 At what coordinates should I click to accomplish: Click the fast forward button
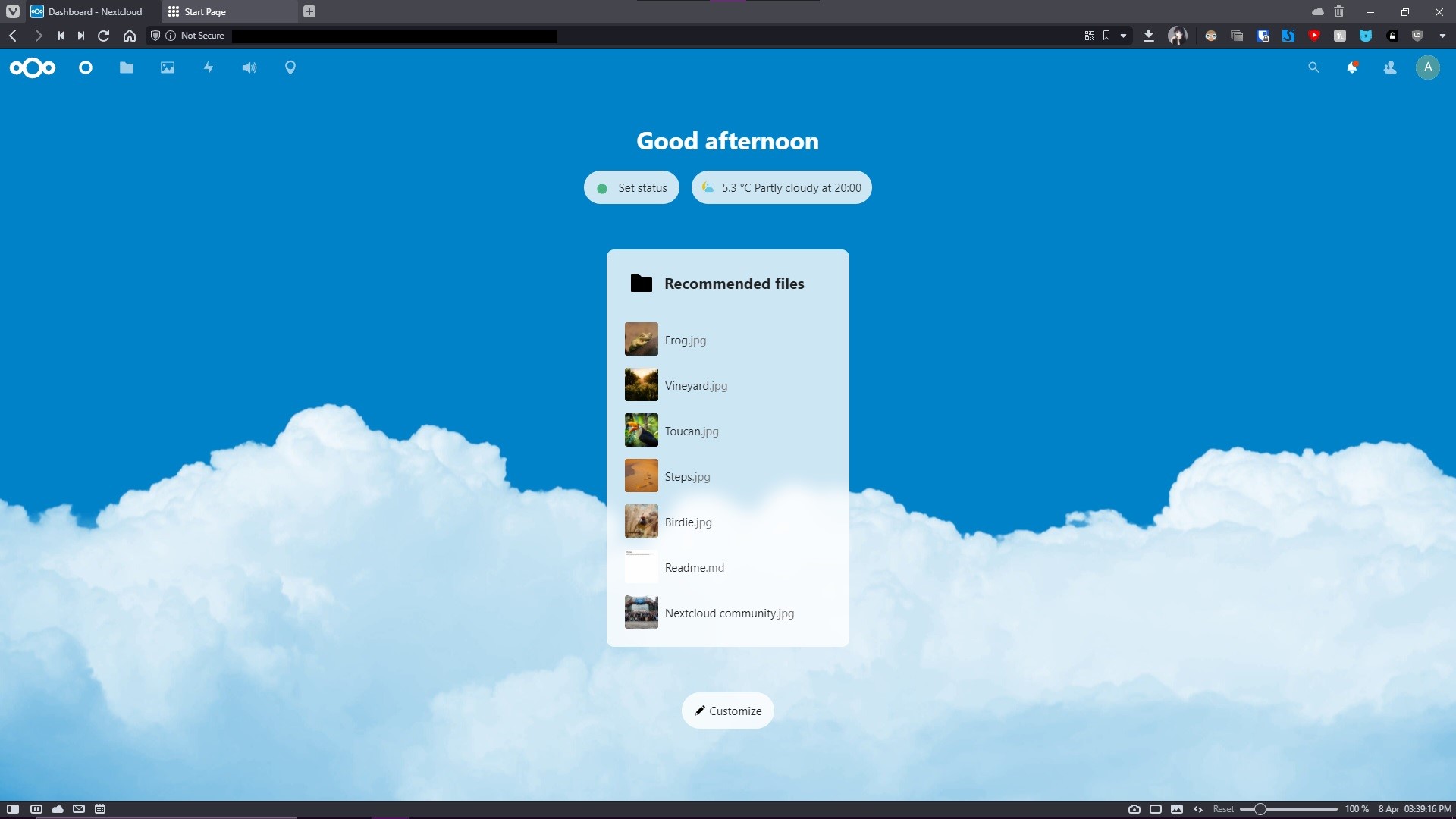[x=81, y=36]
